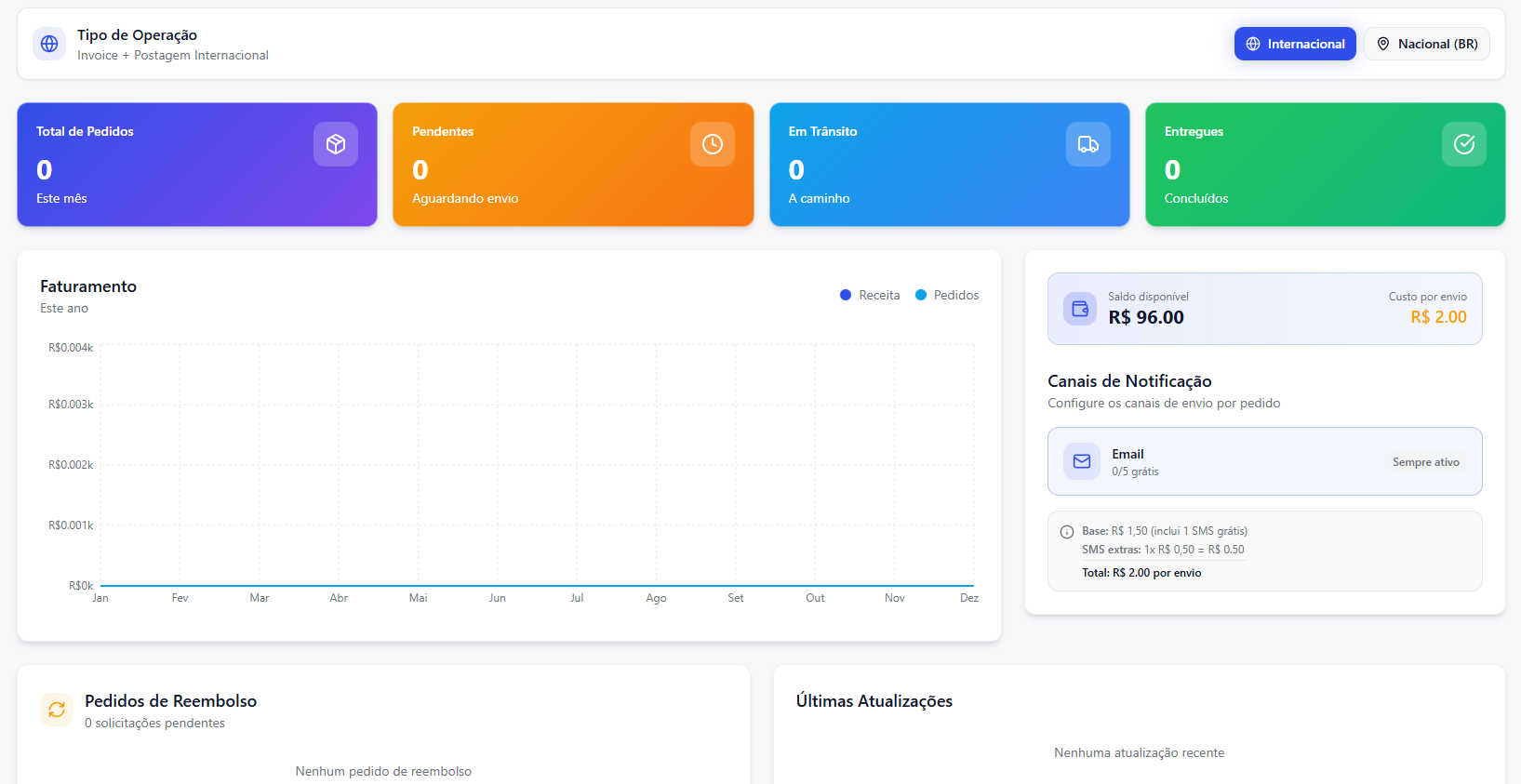Click the info icon beside Base pricing
Screen dimensions: 1521x784
(x=1067, y=532)
